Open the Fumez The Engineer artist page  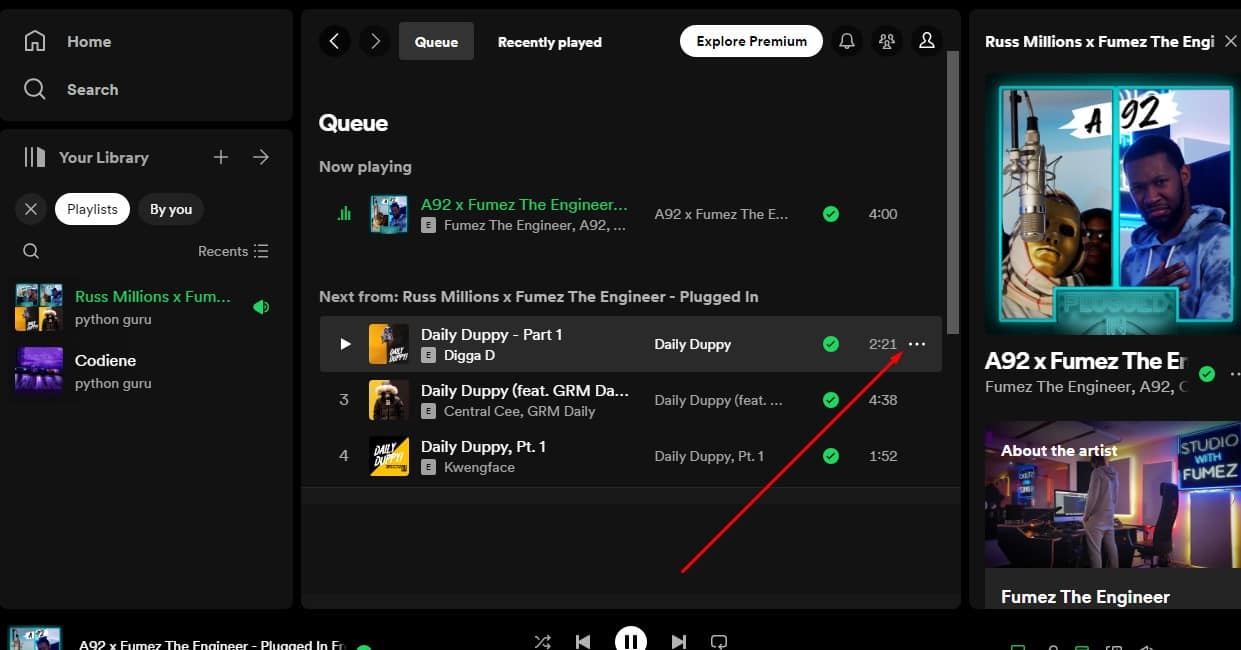point(1085,596)
